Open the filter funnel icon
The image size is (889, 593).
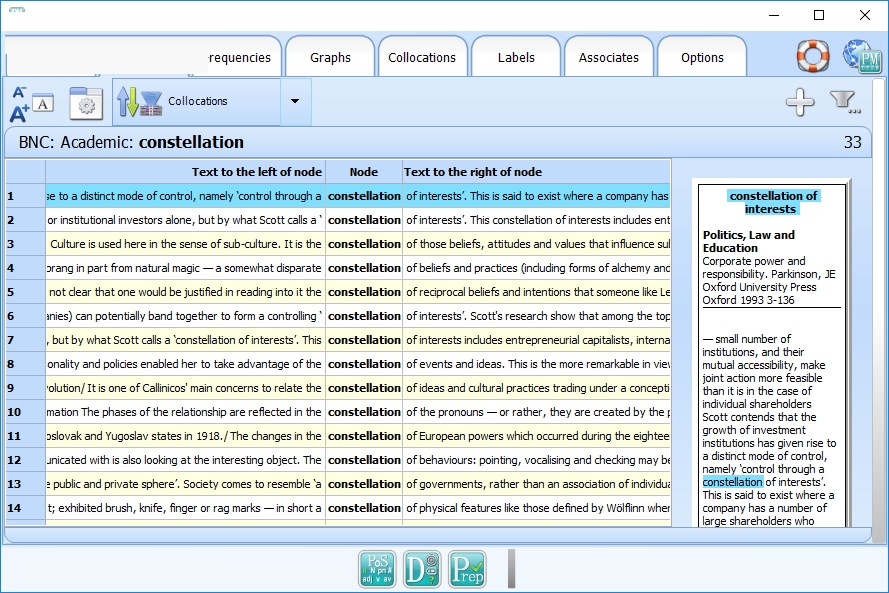[x=844, y=101]
